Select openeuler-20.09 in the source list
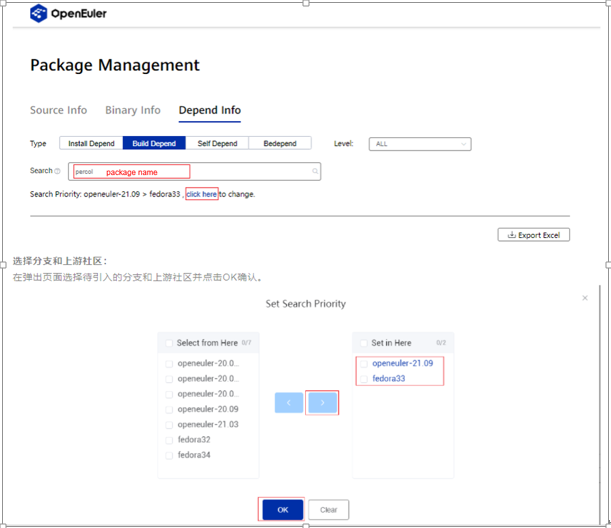The width and height of the screenshot is (611, 528). tap(207, 409)
